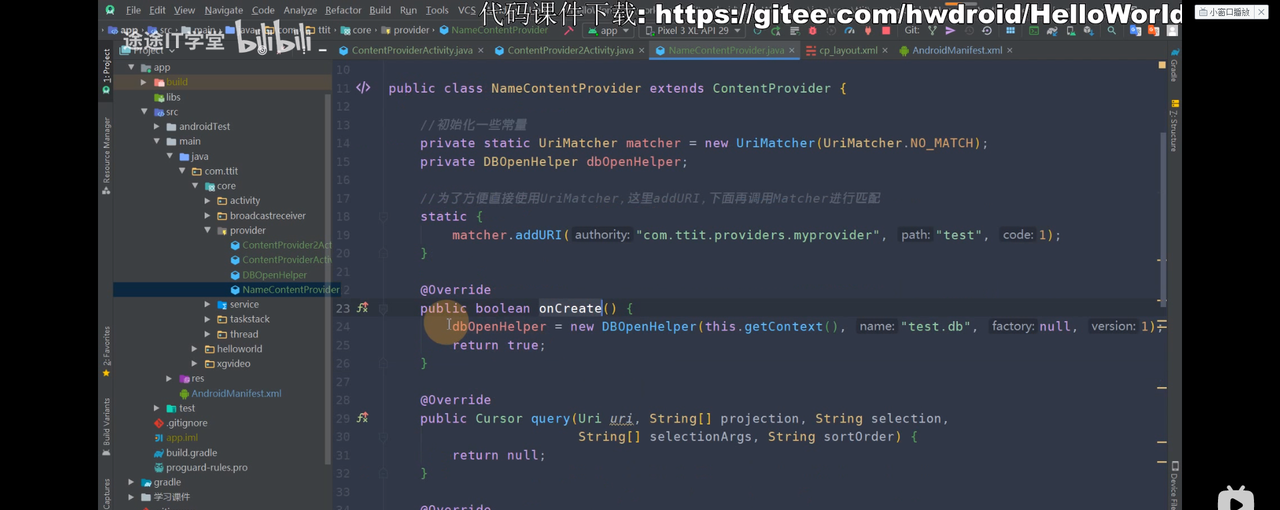
Task: Toggle the Device File Explorer tool window
Action: pyautogui.click(x=1174, y=486)
